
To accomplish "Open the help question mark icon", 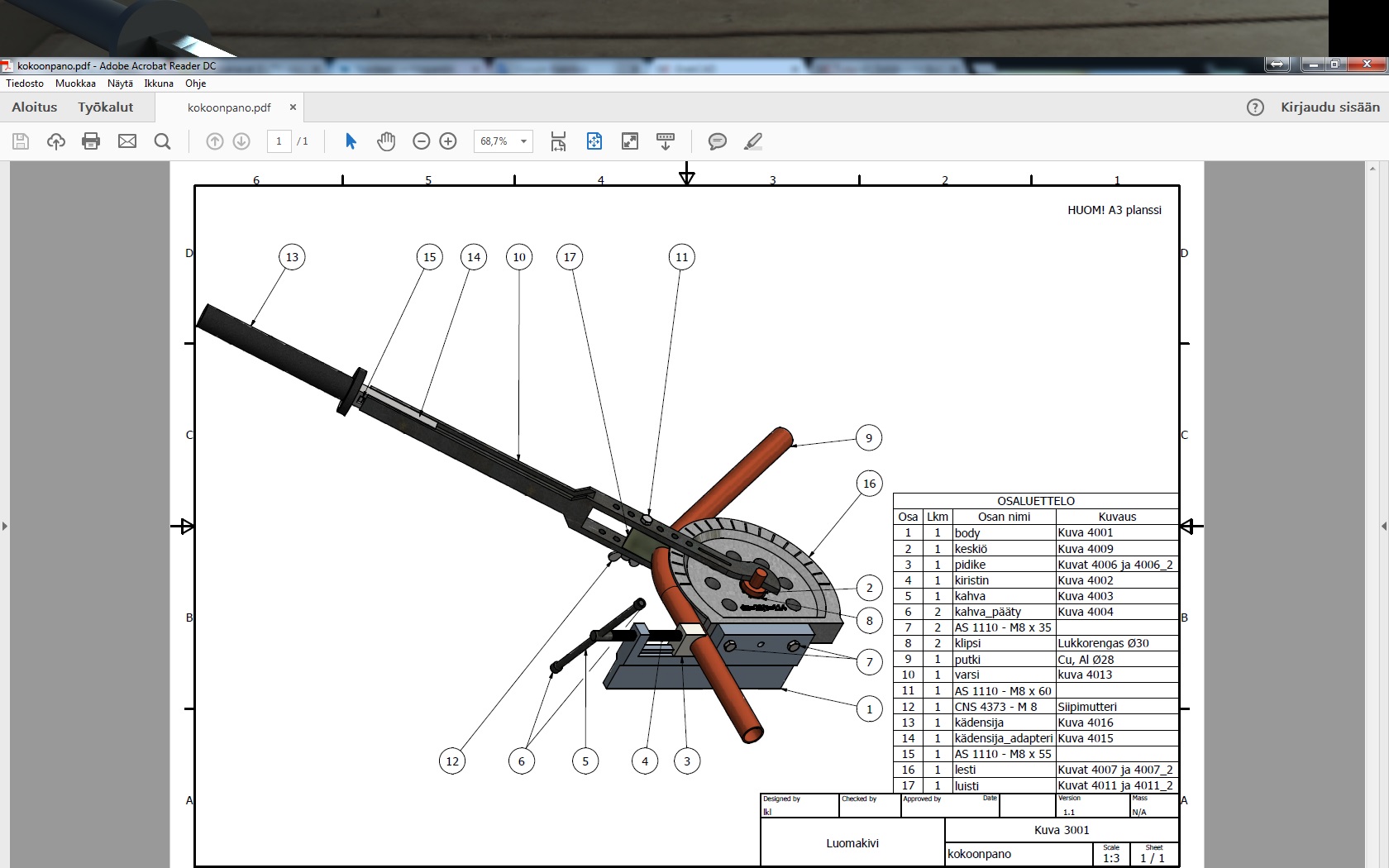I will click(1255, 107).
